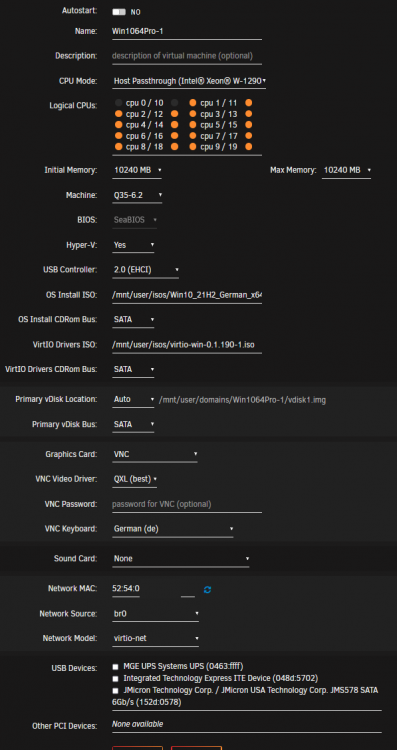Click the 'USB Devices:' label
The height and width of the screenshot is (750, 397).
point(74,668)
